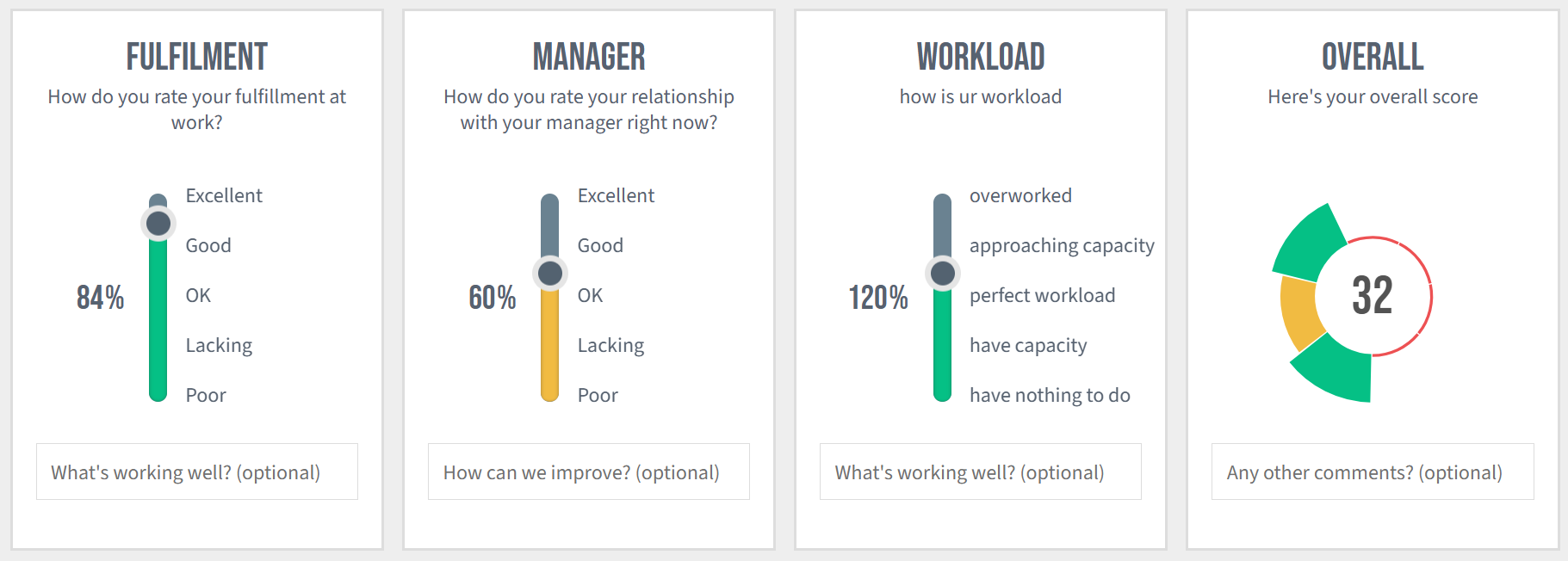1568x561 pixels.
Task: Choose 'Poor' on Manager scale
Action: point(598,395)
